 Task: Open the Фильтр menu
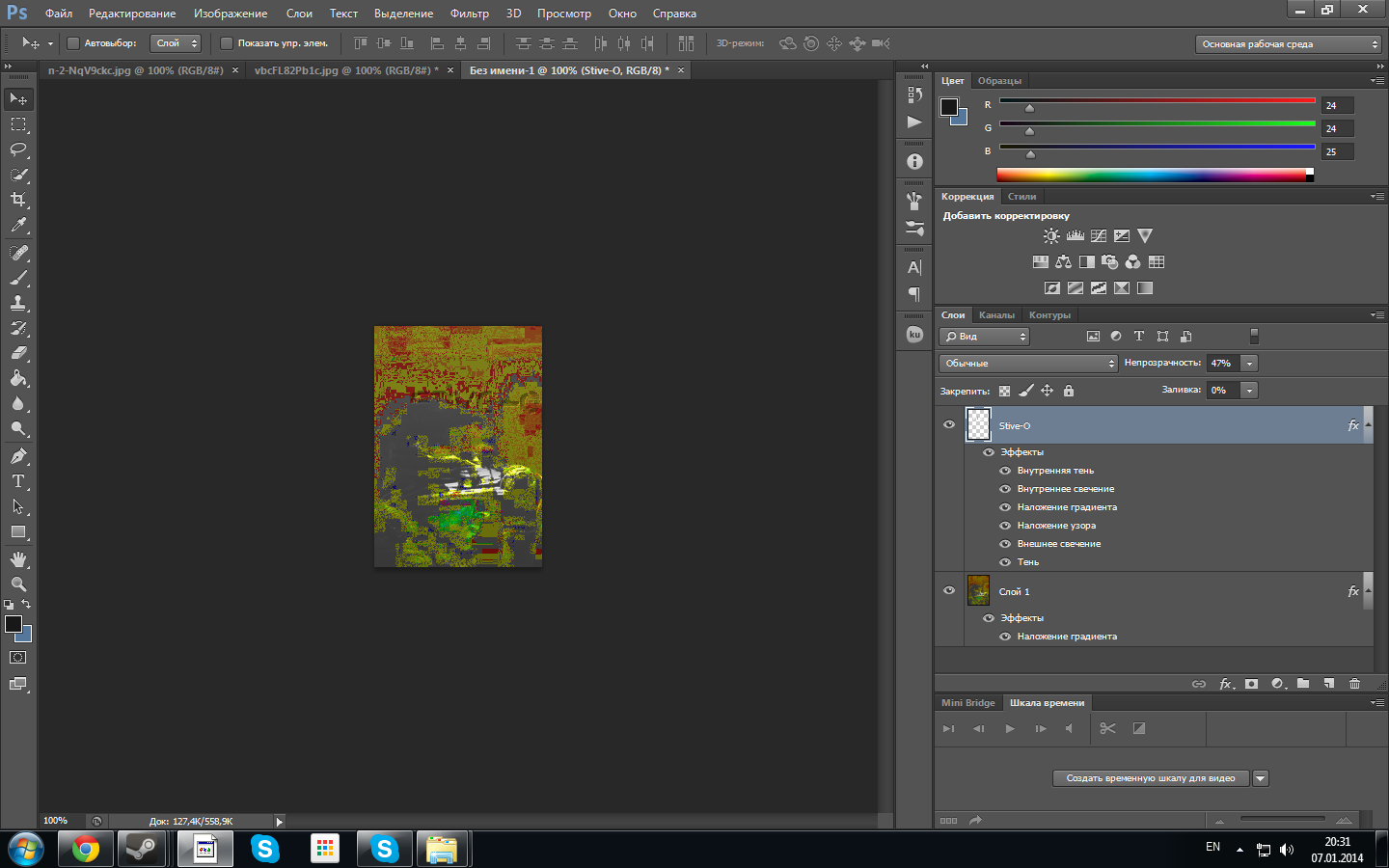470,14
